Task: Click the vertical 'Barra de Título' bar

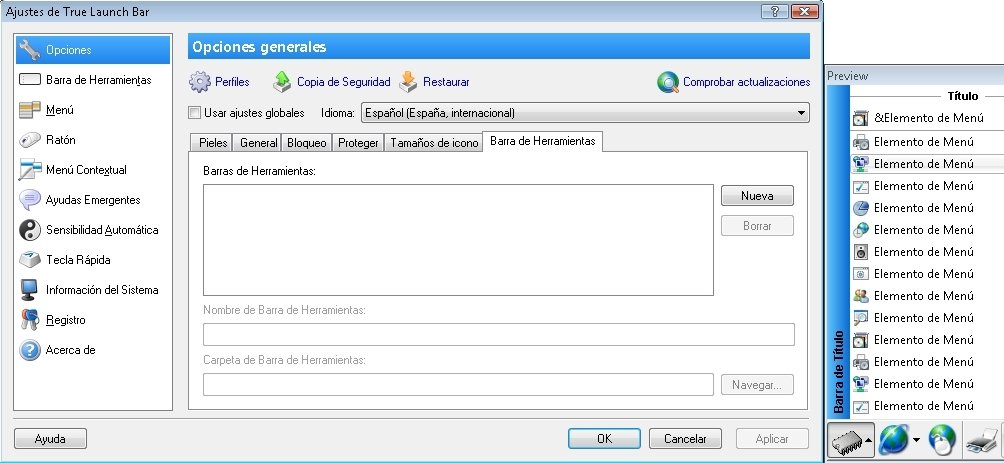Action: pos(838,250)
